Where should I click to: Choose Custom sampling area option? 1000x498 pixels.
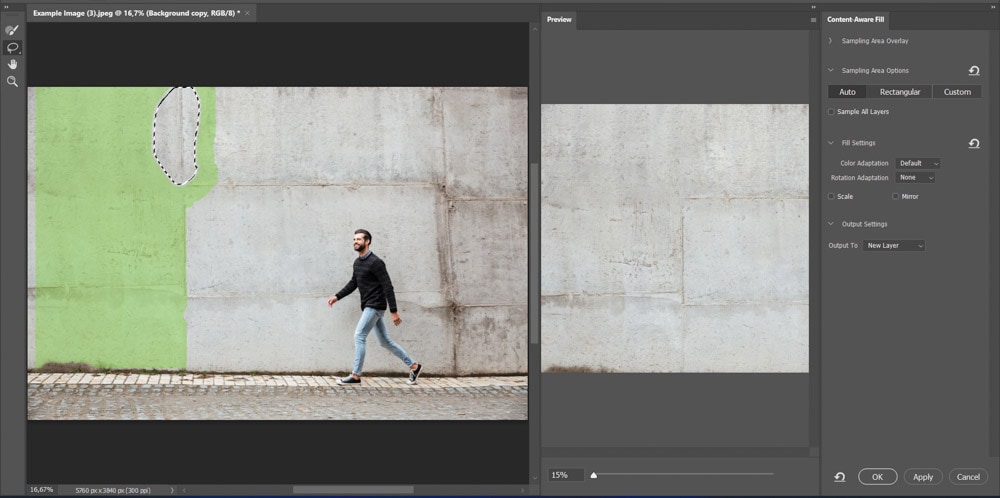pos(957,92)
